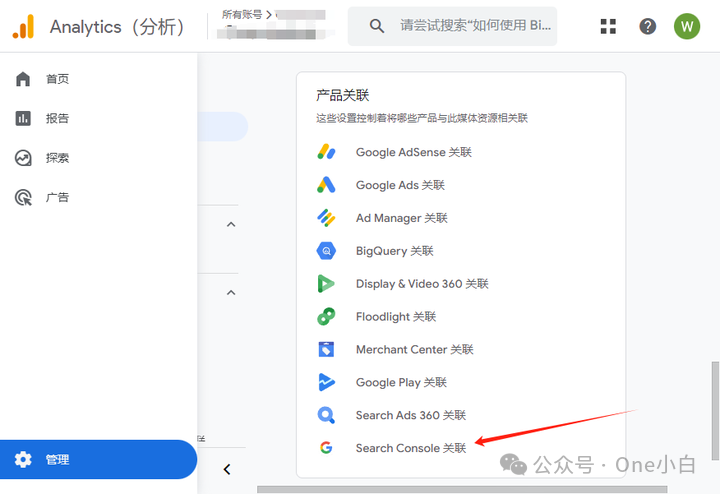Viewport: 720px width, 494px height.
Task: Click the Display & Video 360 icon
Action: point(326,284)
